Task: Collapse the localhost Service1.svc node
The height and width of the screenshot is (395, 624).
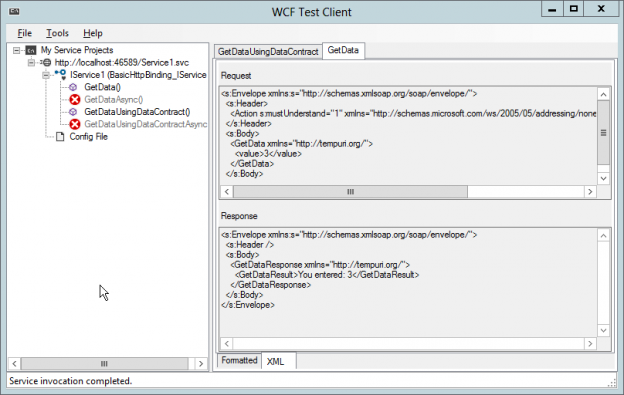Action: 31,62
